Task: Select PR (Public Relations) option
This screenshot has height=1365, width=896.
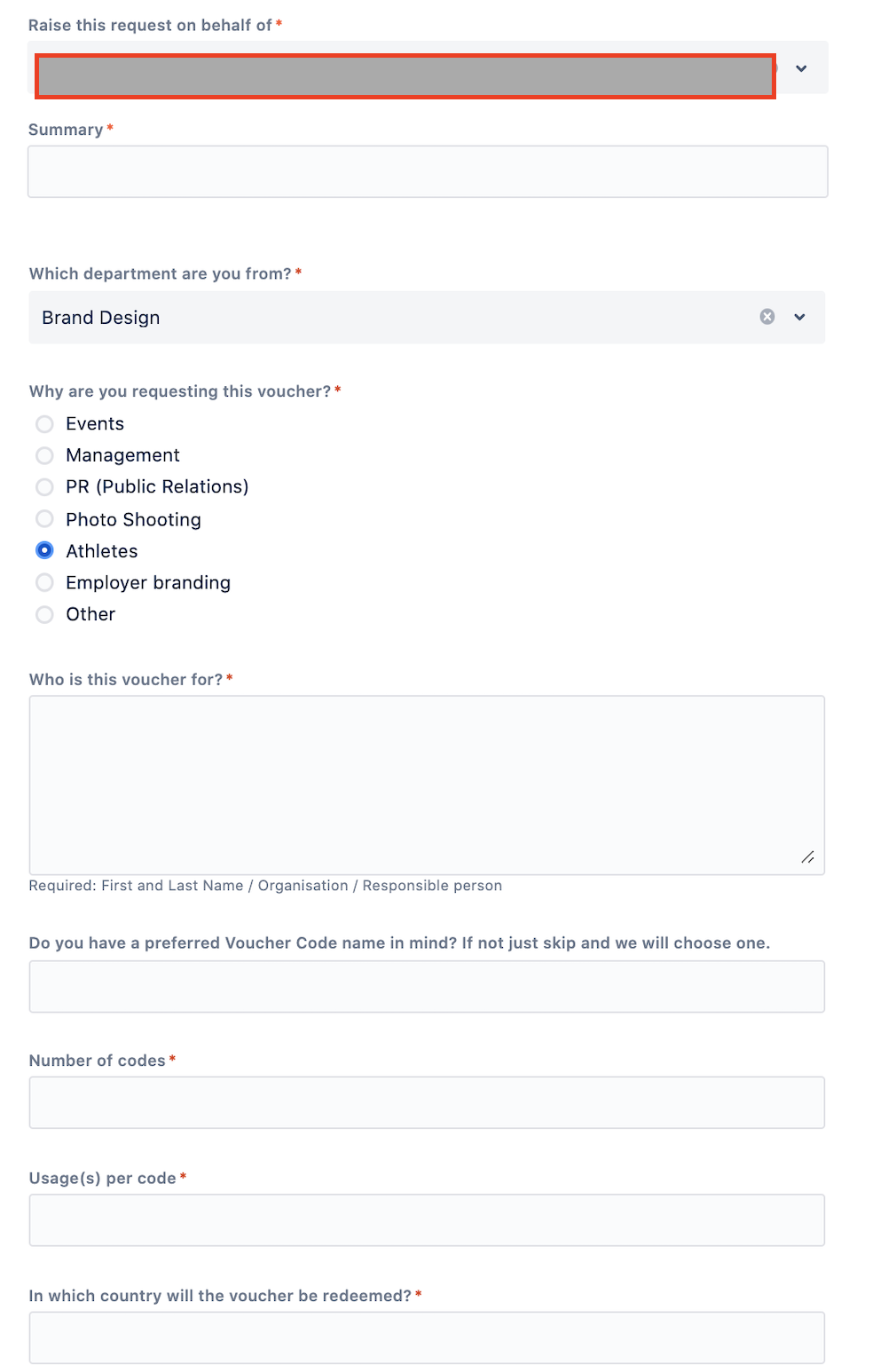Action: point(44,487)
